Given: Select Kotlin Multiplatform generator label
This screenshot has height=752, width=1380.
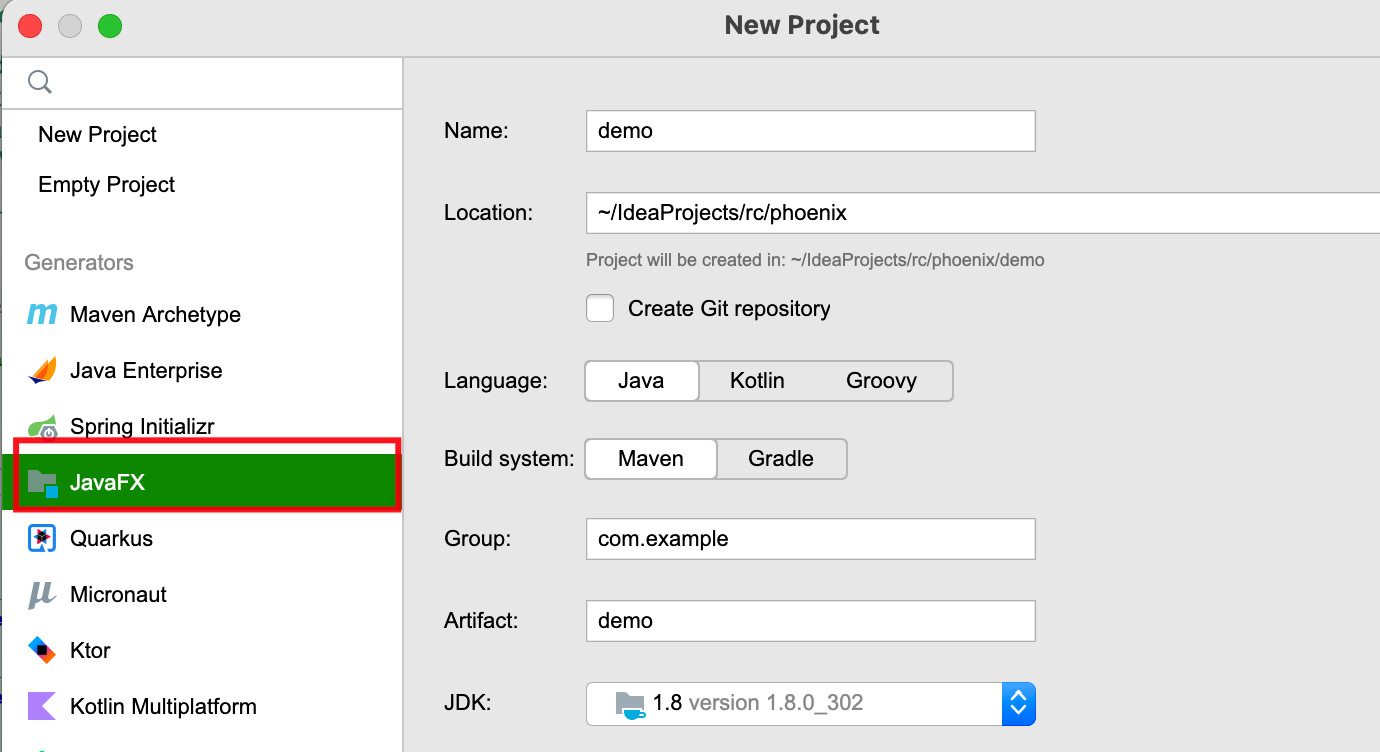Looking at the screenshot, I should pyautogui.click(x=163, y=706).
